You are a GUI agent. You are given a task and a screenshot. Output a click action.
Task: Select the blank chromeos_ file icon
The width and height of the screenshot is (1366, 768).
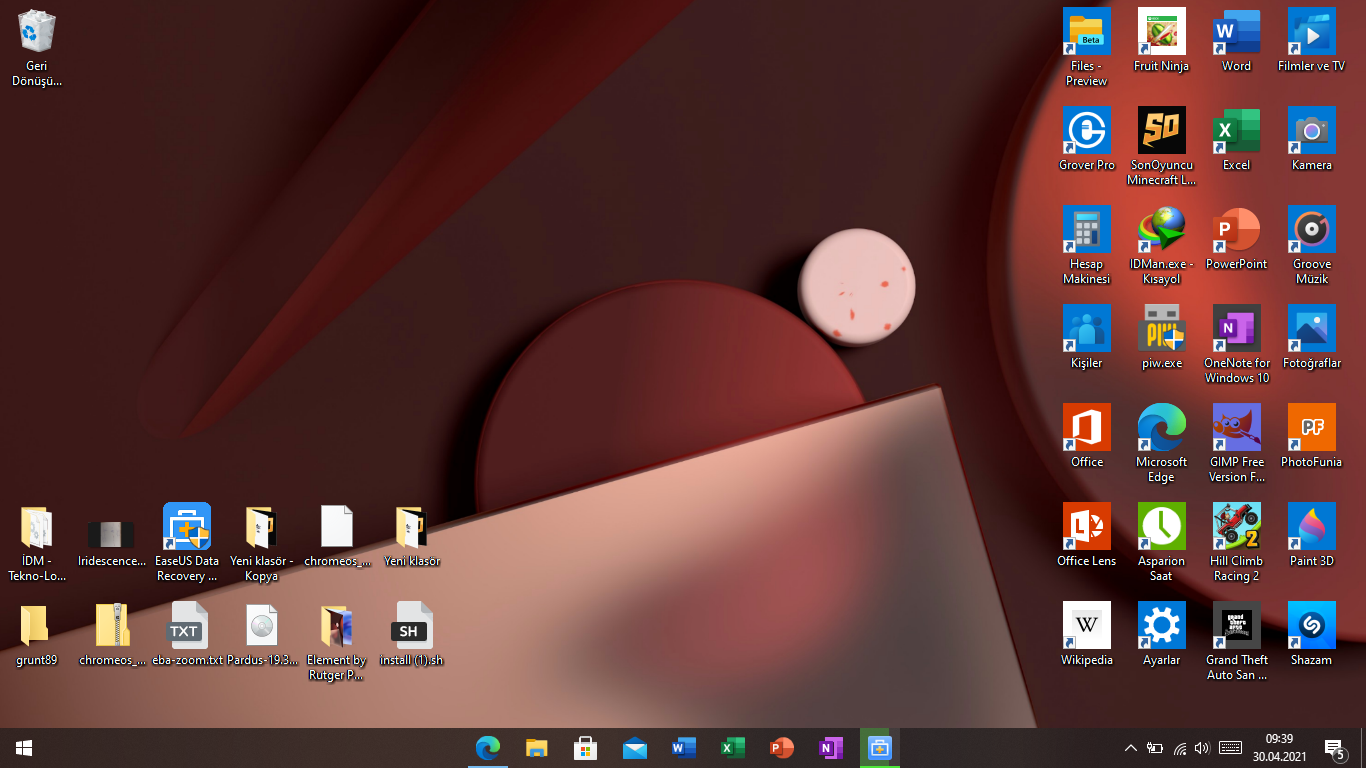337,535
